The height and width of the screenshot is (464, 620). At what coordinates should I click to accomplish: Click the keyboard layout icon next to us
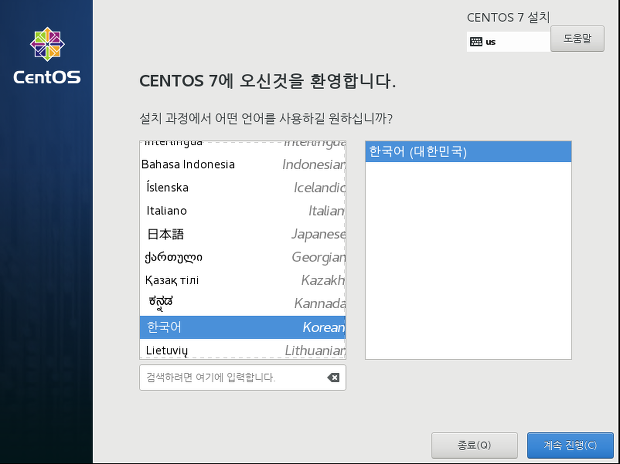point(476,42)
